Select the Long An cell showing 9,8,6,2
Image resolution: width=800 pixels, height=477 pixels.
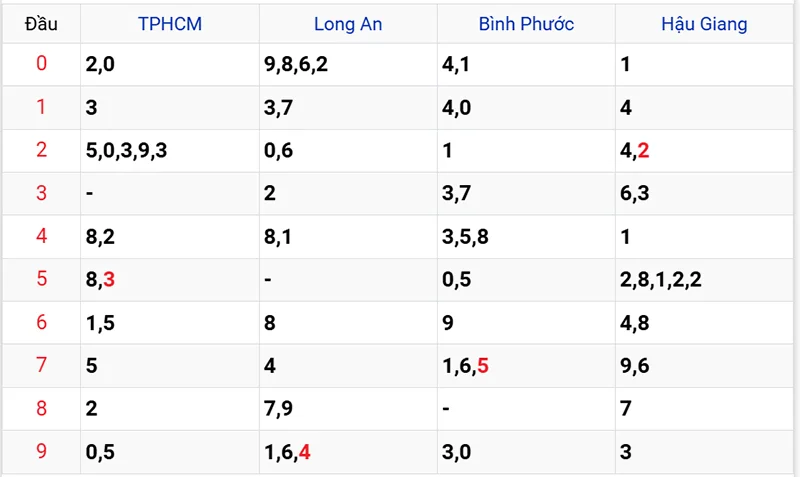pyautogui.click(x=296, y=64)
